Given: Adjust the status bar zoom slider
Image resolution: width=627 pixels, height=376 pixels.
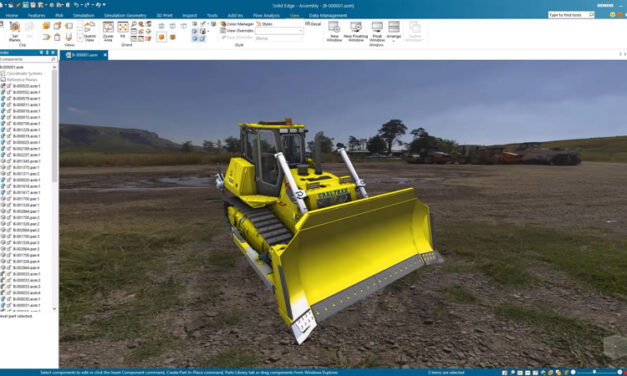Looking at the screenshot, I should tap(595, 372).
